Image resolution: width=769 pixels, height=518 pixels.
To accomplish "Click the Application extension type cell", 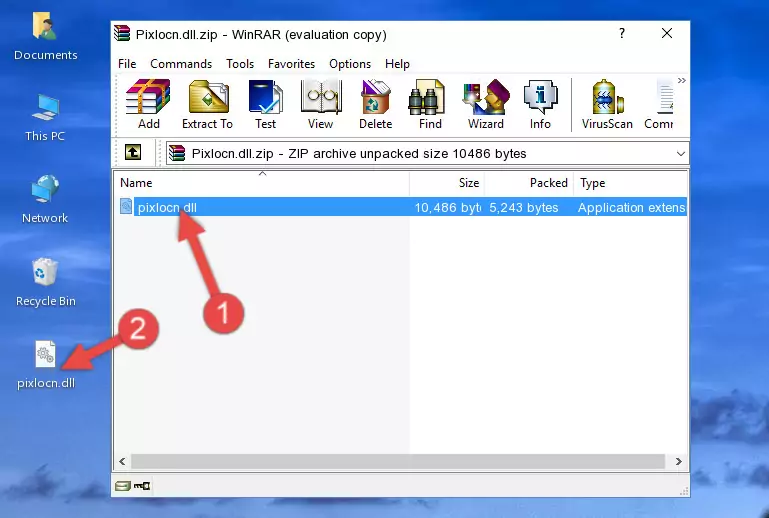I will click(x=631, y=207).
